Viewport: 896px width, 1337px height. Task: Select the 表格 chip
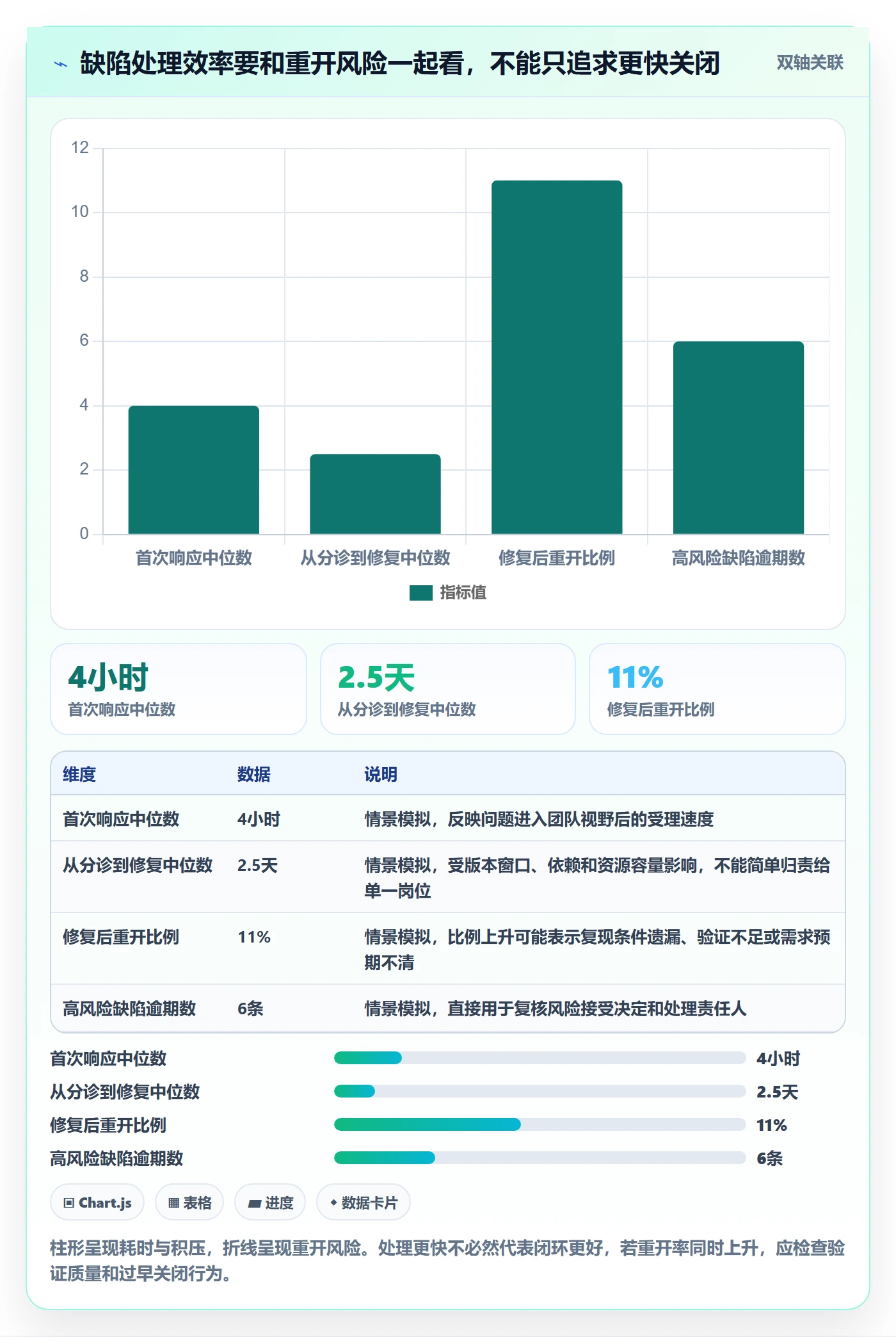click(x=189, y=1203)
